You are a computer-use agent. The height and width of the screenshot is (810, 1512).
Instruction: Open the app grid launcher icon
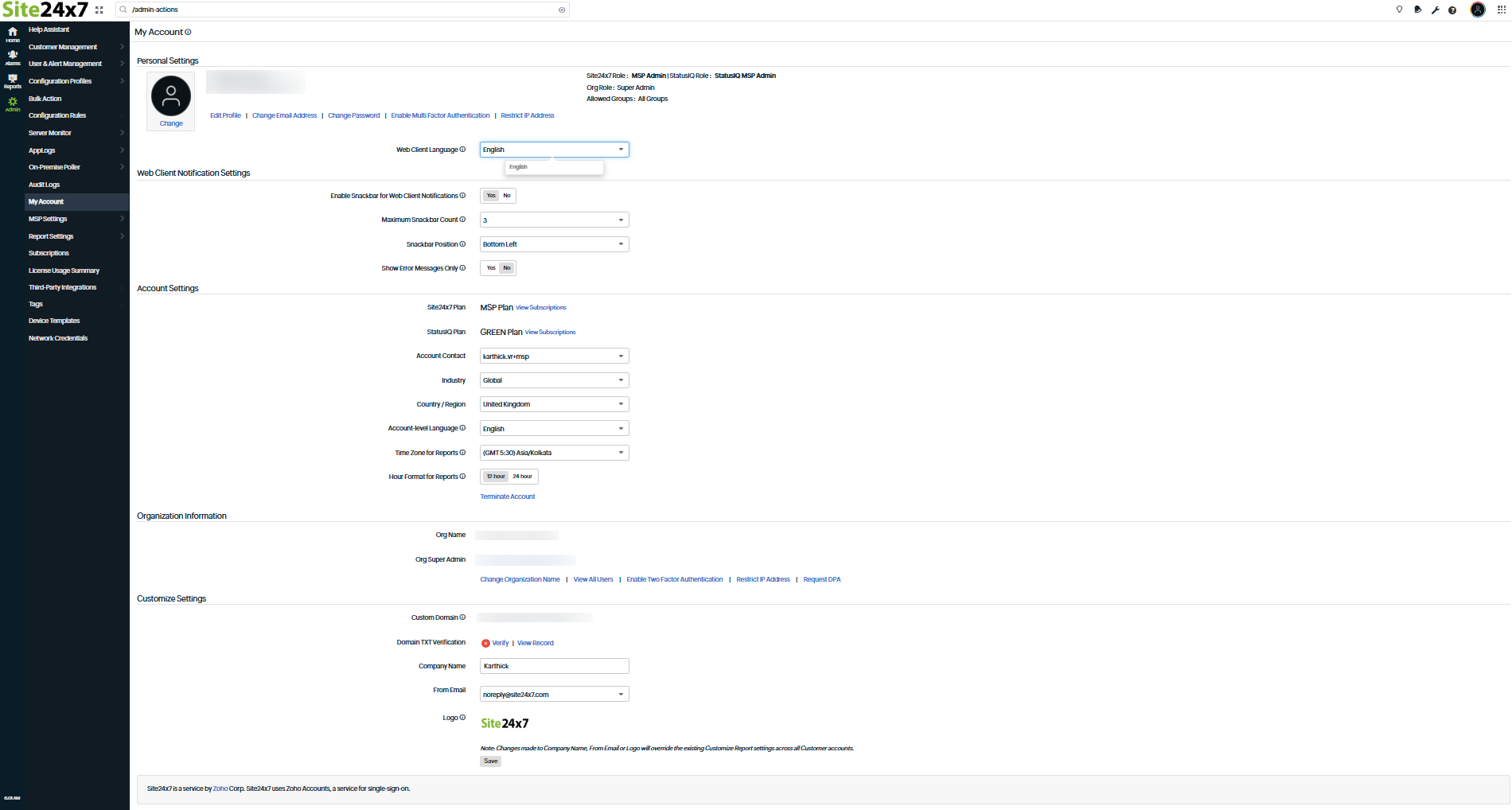coord(1501,10)
